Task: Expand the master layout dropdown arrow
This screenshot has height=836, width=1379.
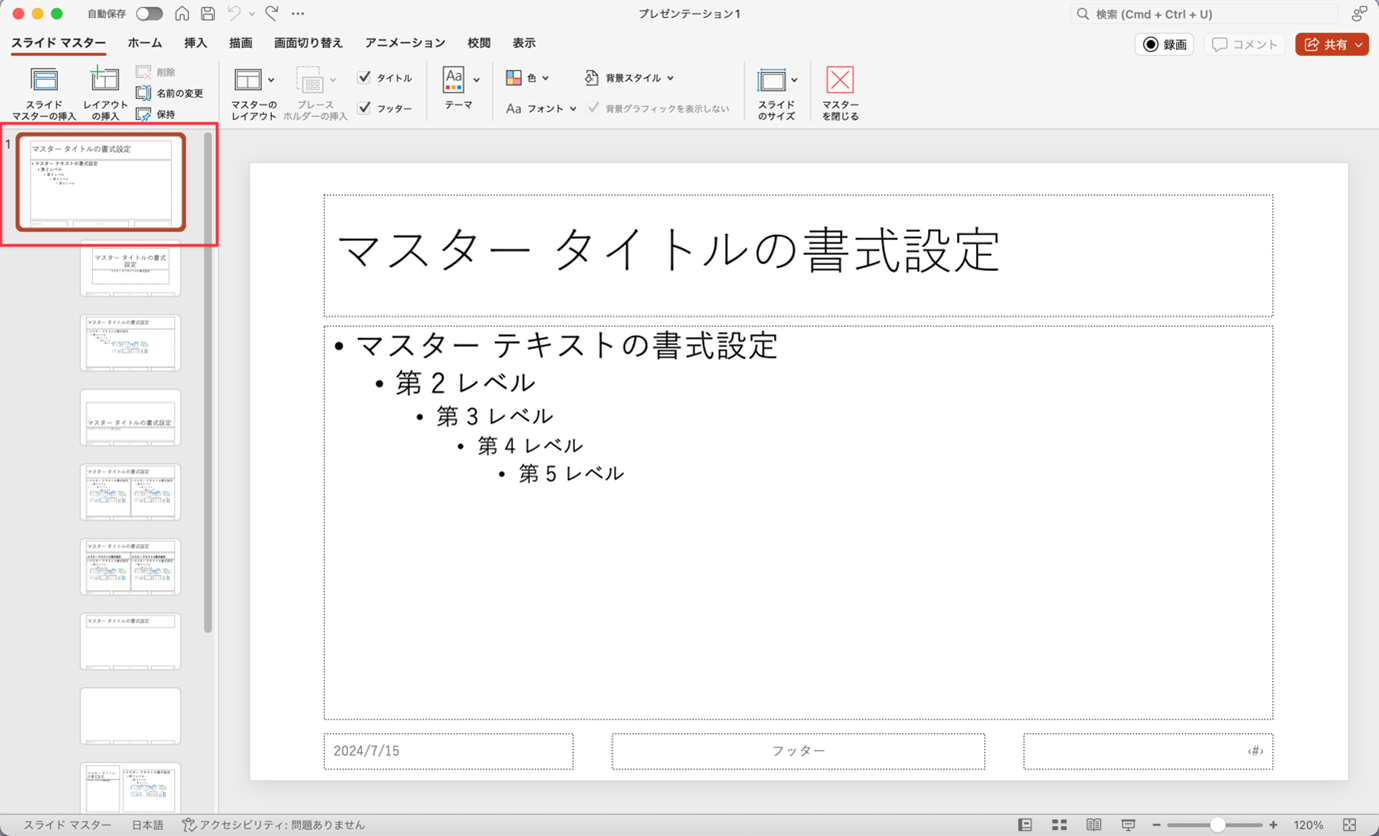Action: [270, 80]
